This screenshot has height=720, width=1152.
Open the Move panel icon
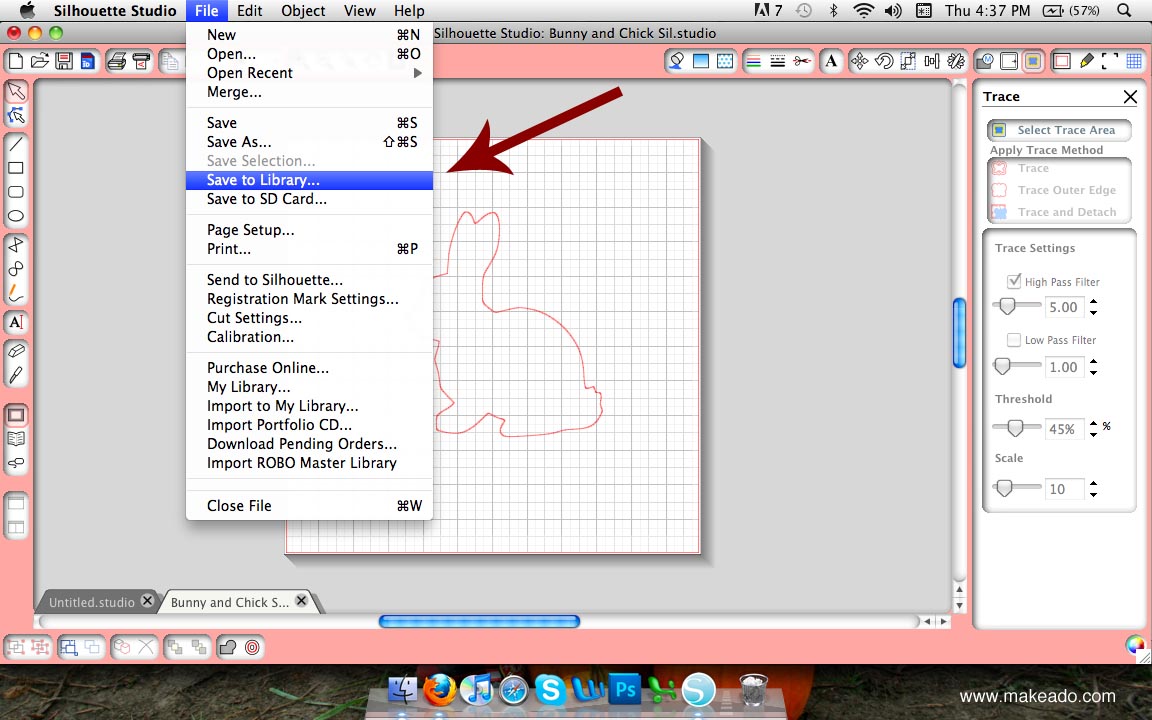tap(859, 61)
